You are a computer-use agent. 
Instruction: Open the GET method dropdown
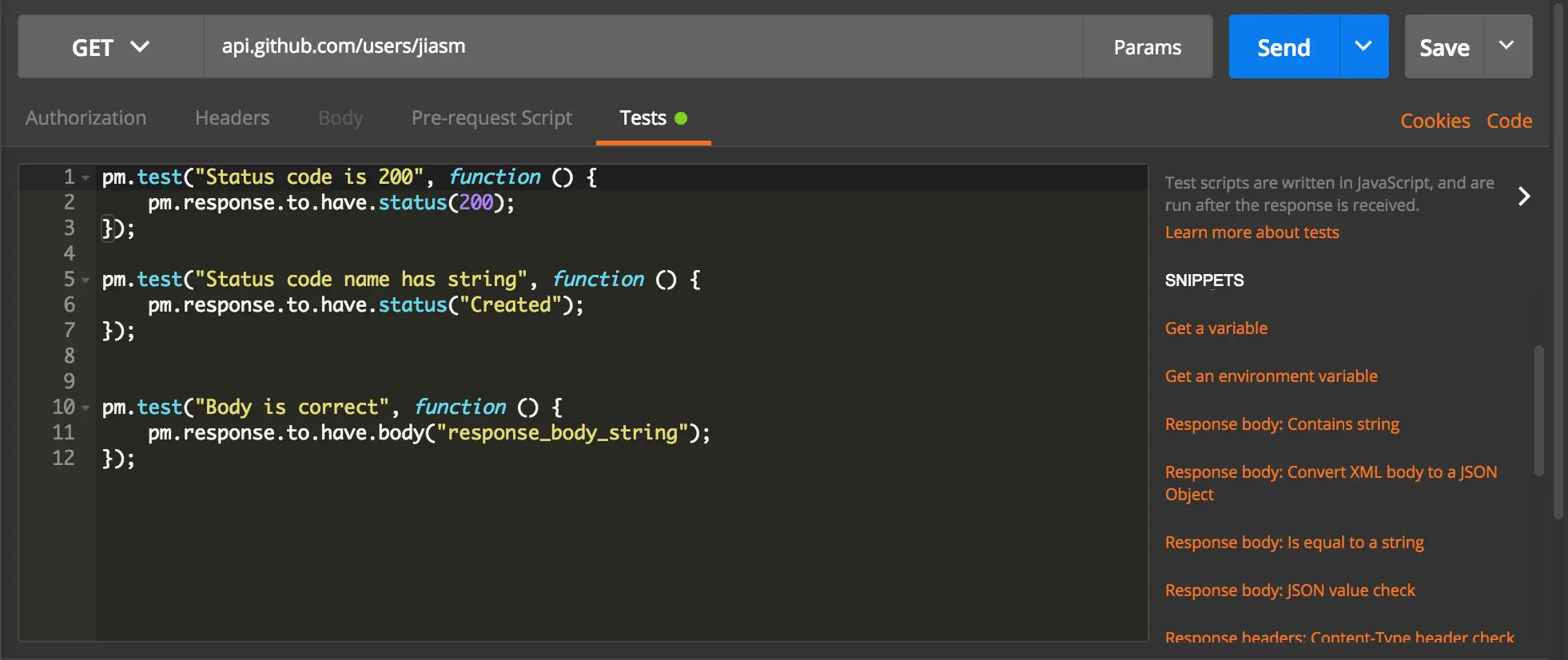coord(111,47)
